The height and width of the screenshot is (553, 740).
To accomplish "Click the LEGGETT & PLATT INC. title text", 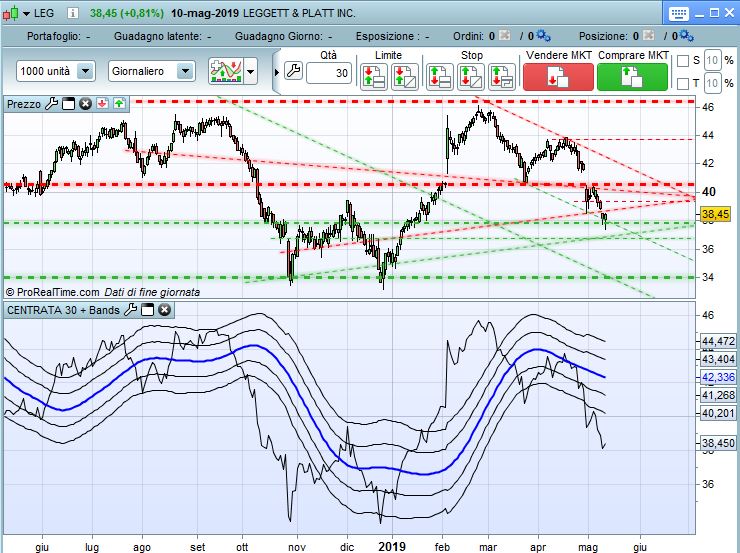I will pos(299,13).
